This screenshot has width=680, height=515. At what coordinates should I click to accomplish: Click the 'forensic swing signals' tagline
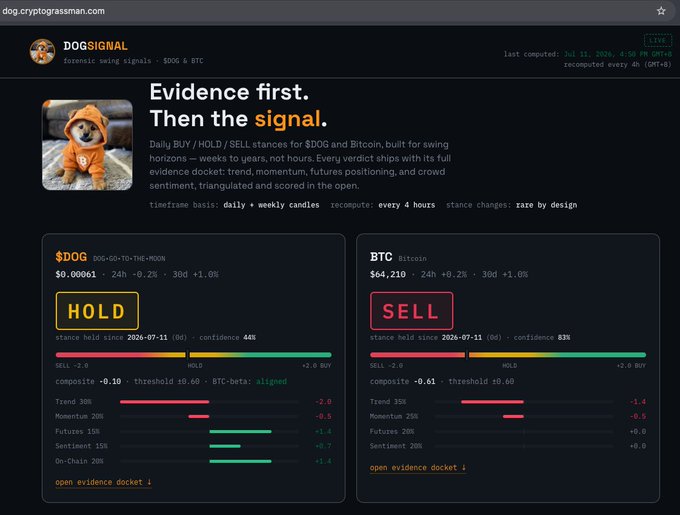point(107,61)
